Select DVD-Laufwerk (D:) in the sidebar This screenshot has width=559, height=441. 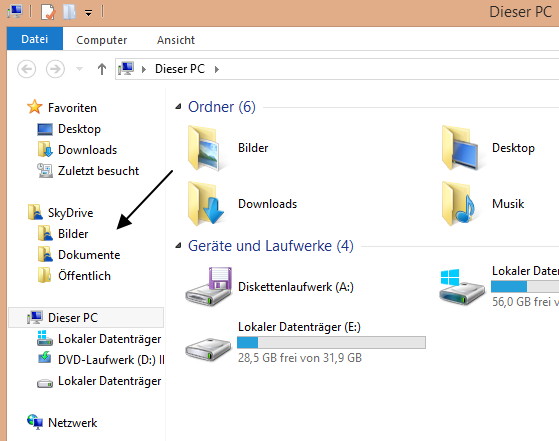click(x=111, y=360)
